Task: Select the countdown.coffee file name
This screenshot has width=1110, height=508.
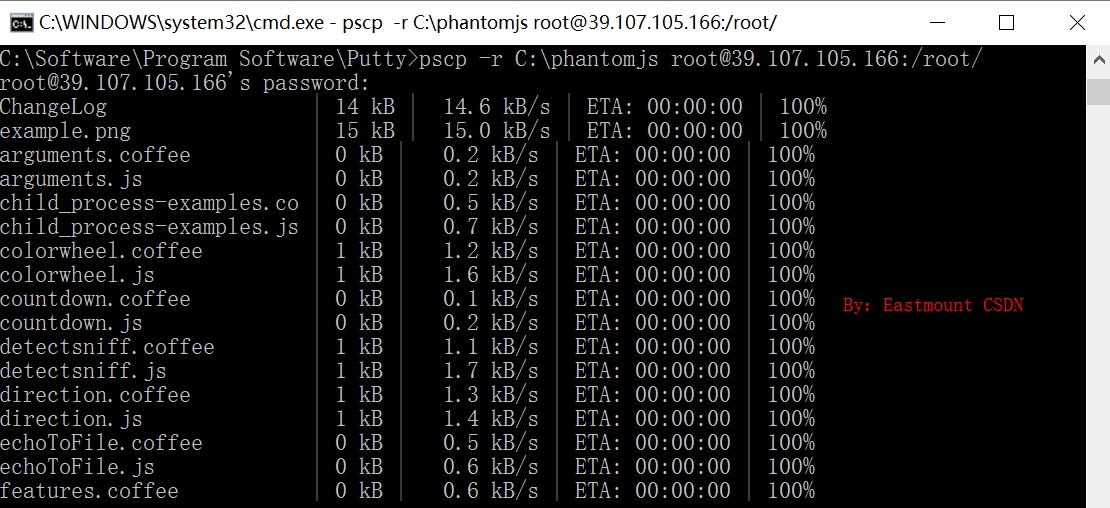Action: click(x=95, y=299)
